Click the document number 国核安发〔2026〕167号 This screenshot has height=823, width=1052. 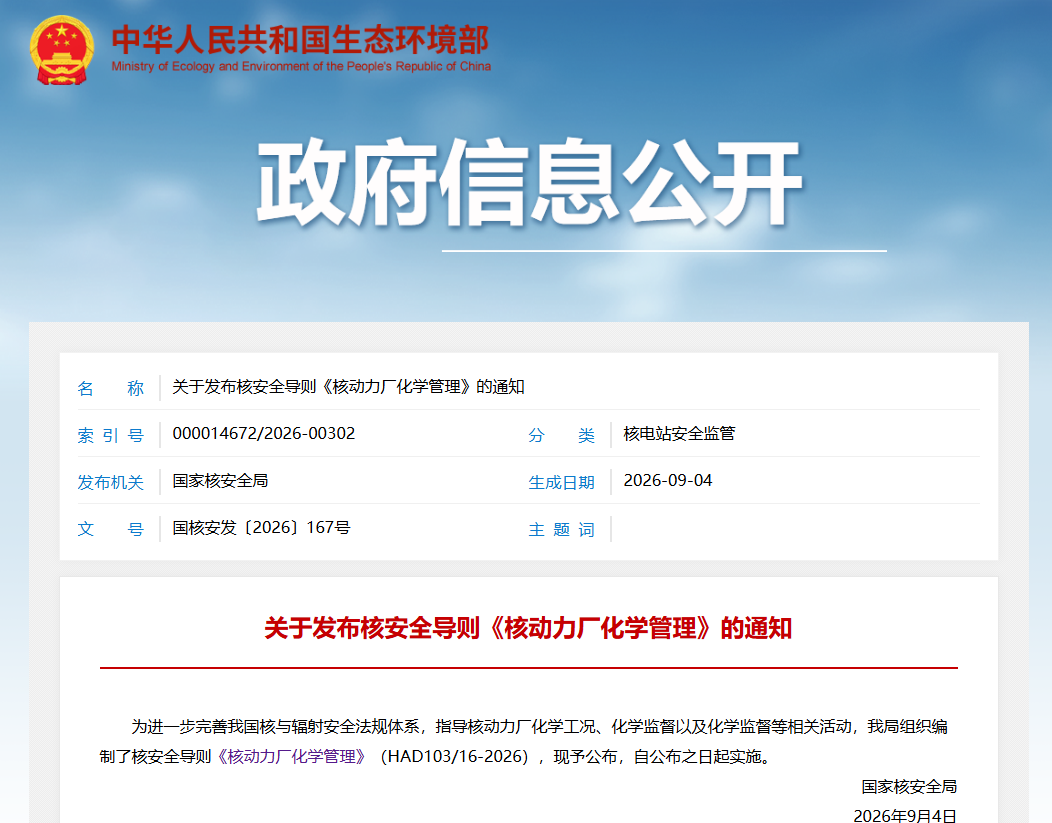261,527
